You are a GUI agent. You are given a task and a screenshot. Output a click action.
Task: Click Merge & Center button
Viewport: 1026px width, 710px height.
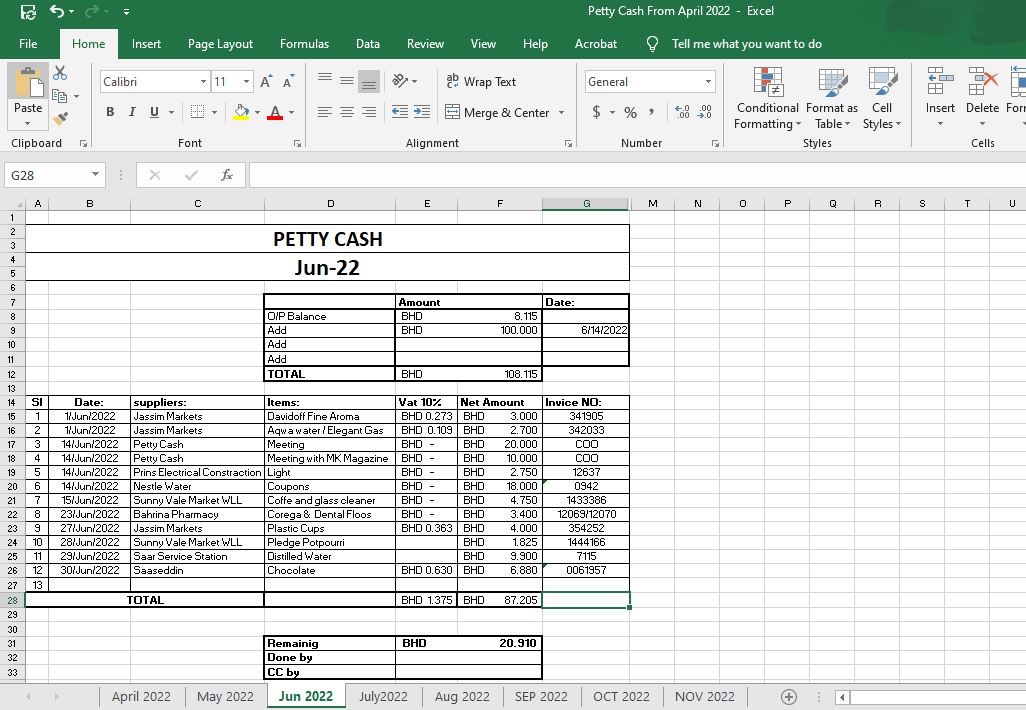coord(497,113)
